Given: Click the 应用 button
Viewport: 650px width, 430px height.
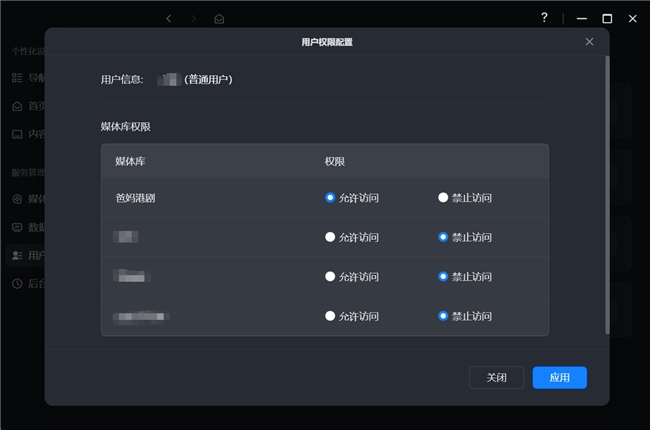Looking at the screenshot, I should (559, 377).
